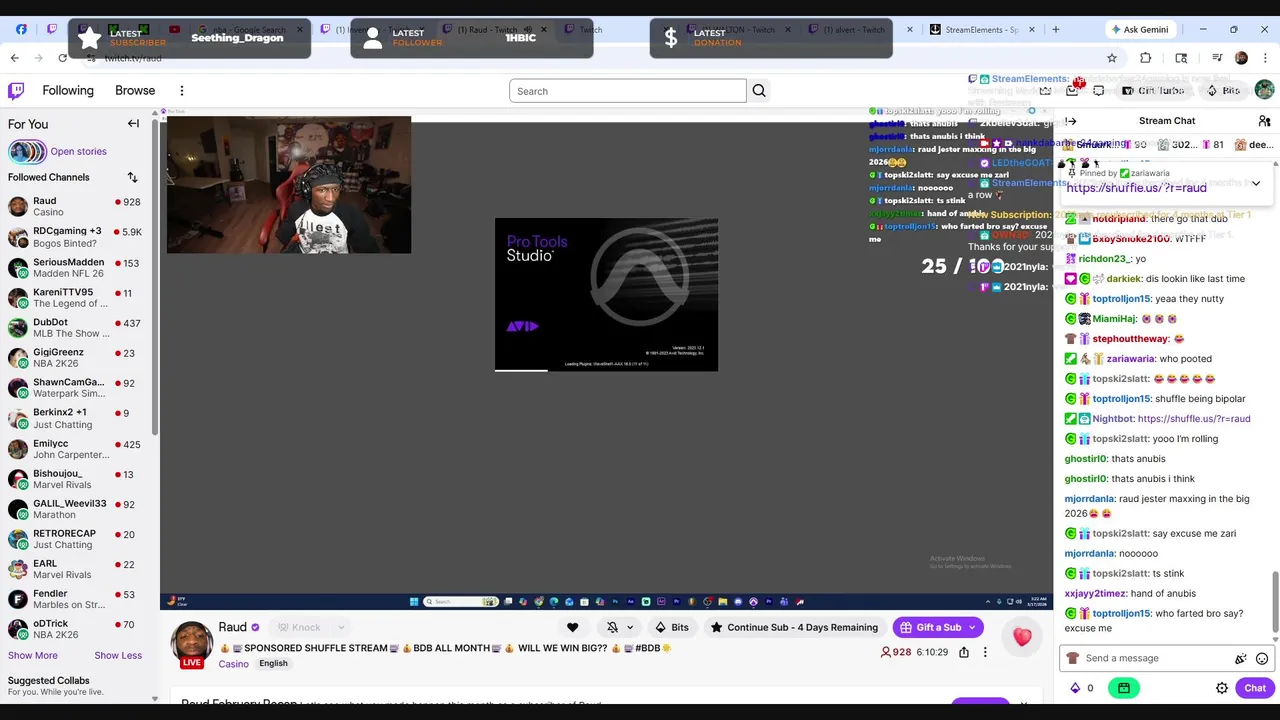Viewport: 1280px width, 720px height.
Task: Open the Following tab
Action: (68, 91)
